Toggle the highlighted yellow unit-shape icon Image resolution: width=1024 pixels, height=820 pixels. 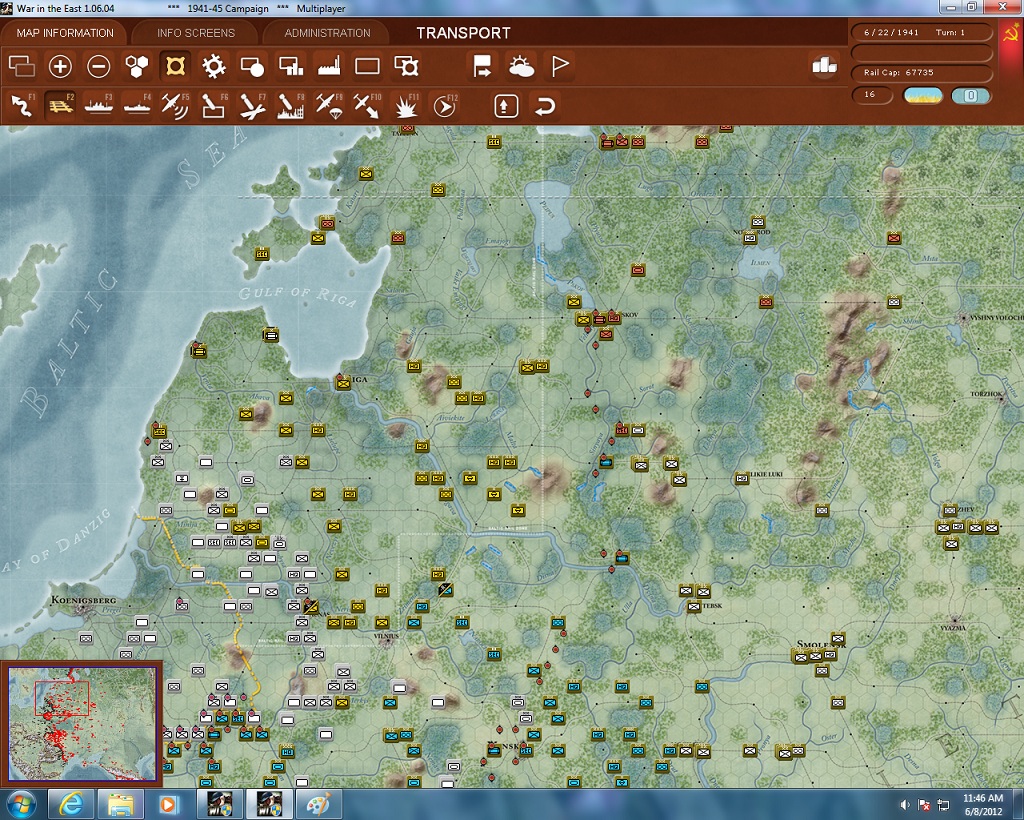(175, 66)
